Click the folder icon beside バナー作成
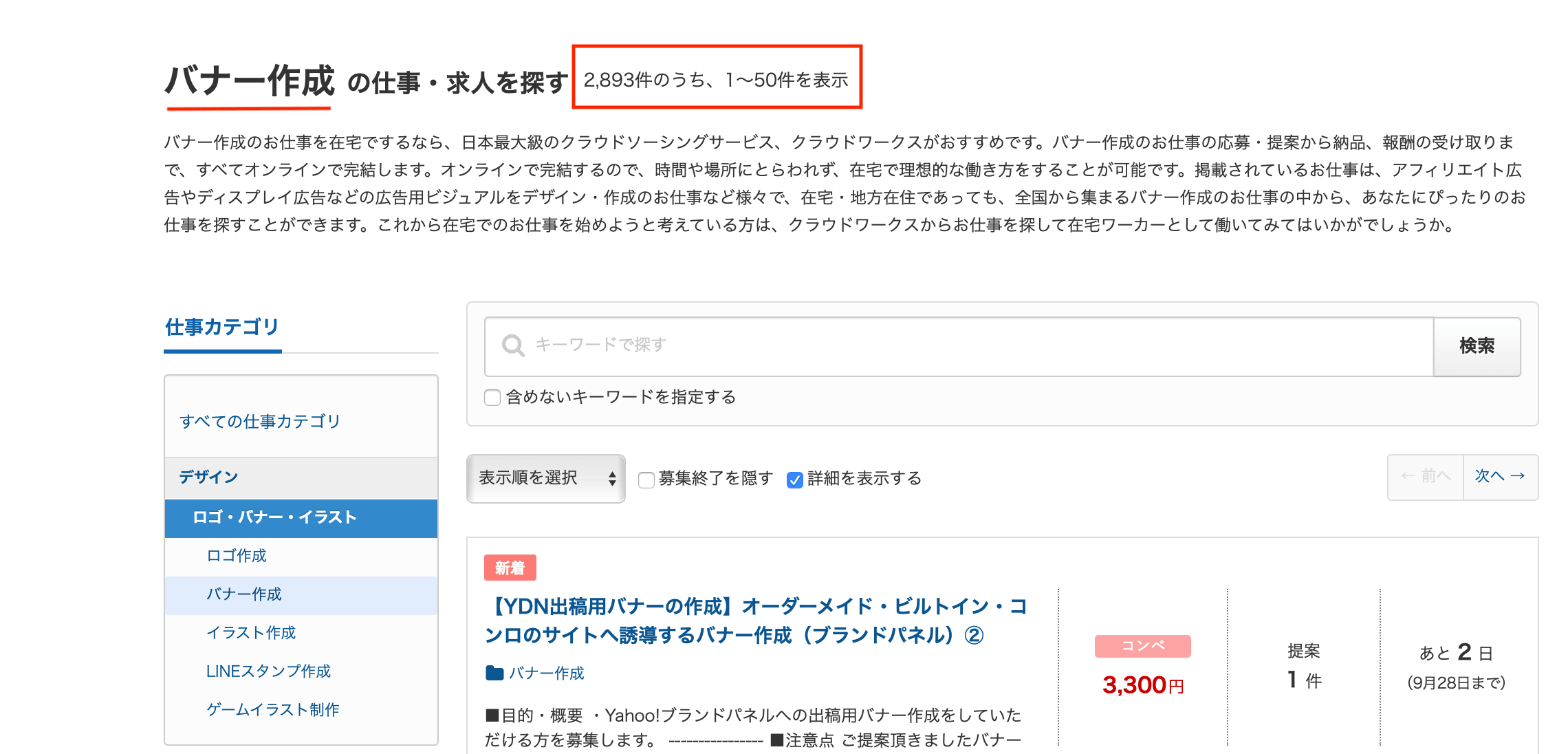 pyautogui.click(x=494, y=673)
